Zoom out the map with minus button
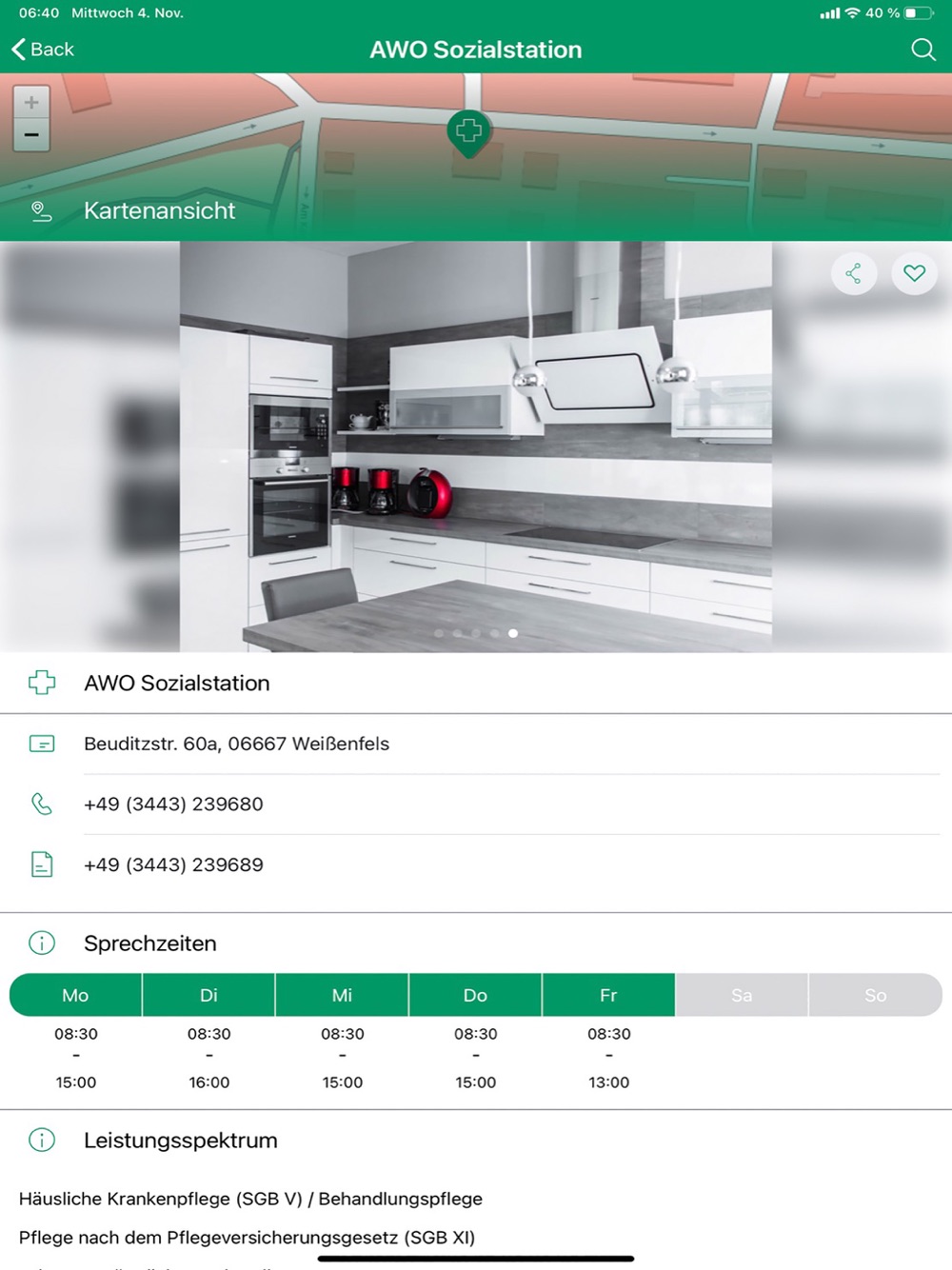 click(x=31, y=135)
